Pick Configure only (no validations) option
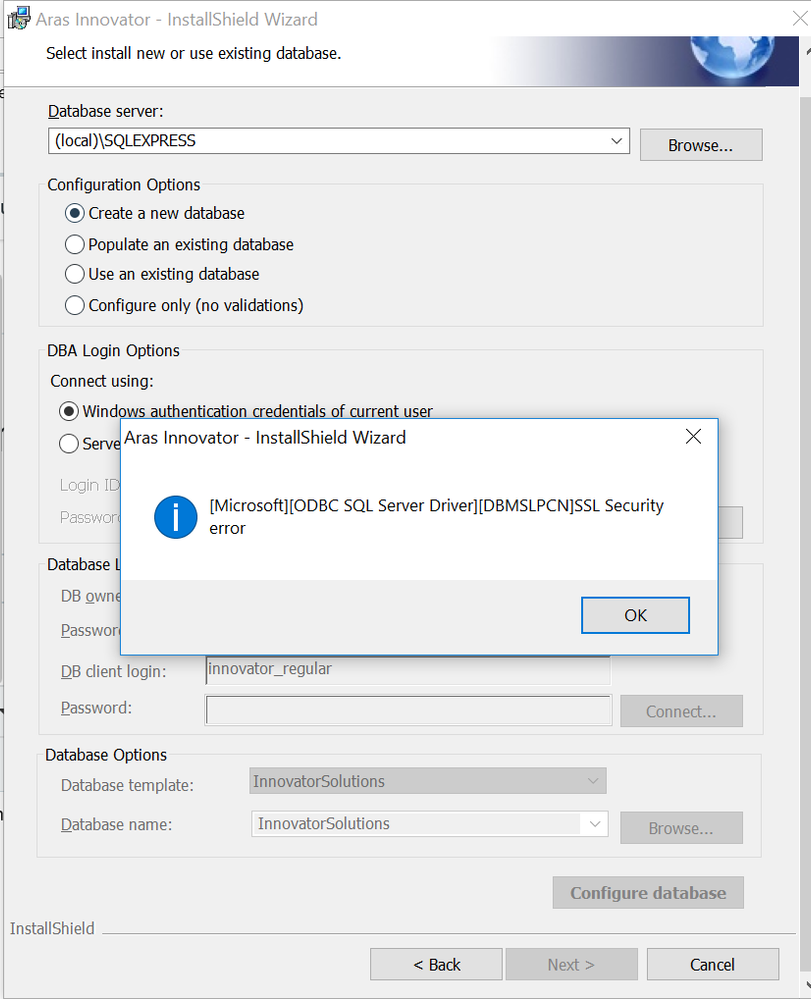Viewport: 811px width, 999px height. [75, 305]
